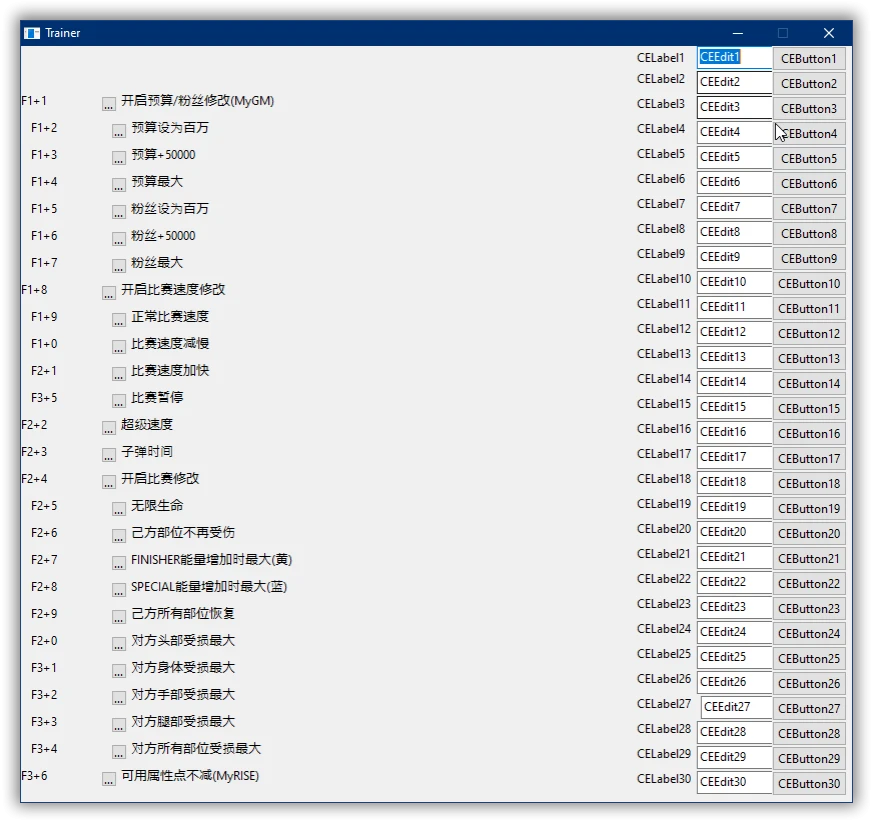Image resolution: width=872 pixels, height=823 pixels.
Task: Enable the 超级速度 checkbox
Action: pos(108,428)
